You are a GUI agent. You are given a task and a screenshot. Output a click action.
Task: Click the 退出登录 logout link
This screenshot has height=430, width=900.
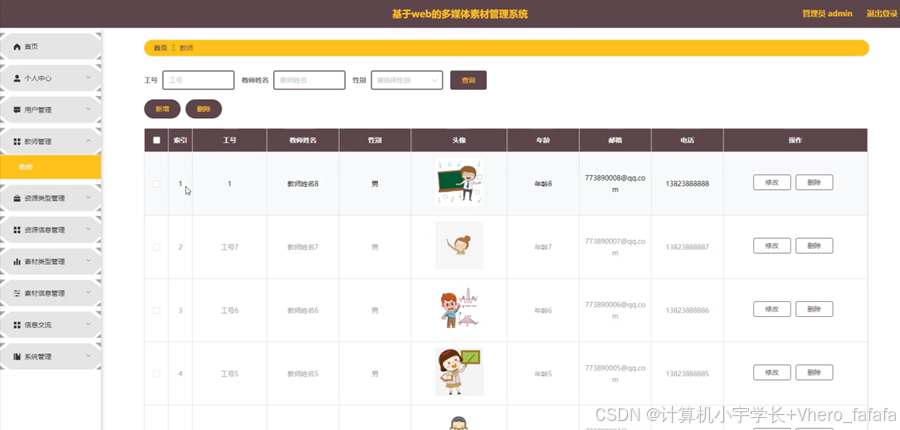(882, 14)
